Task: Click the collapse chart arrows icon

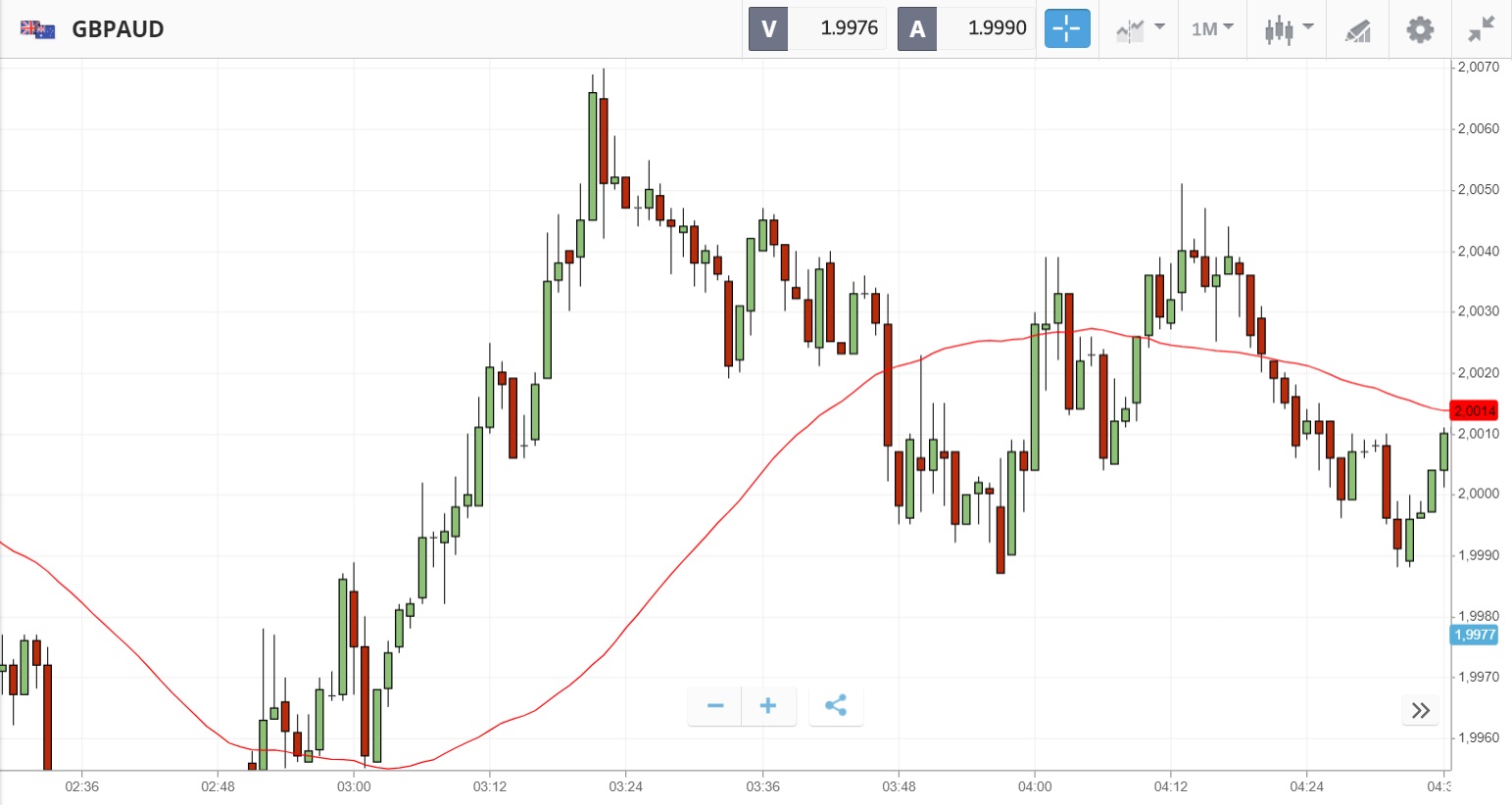Action: tap(1481, 29)
